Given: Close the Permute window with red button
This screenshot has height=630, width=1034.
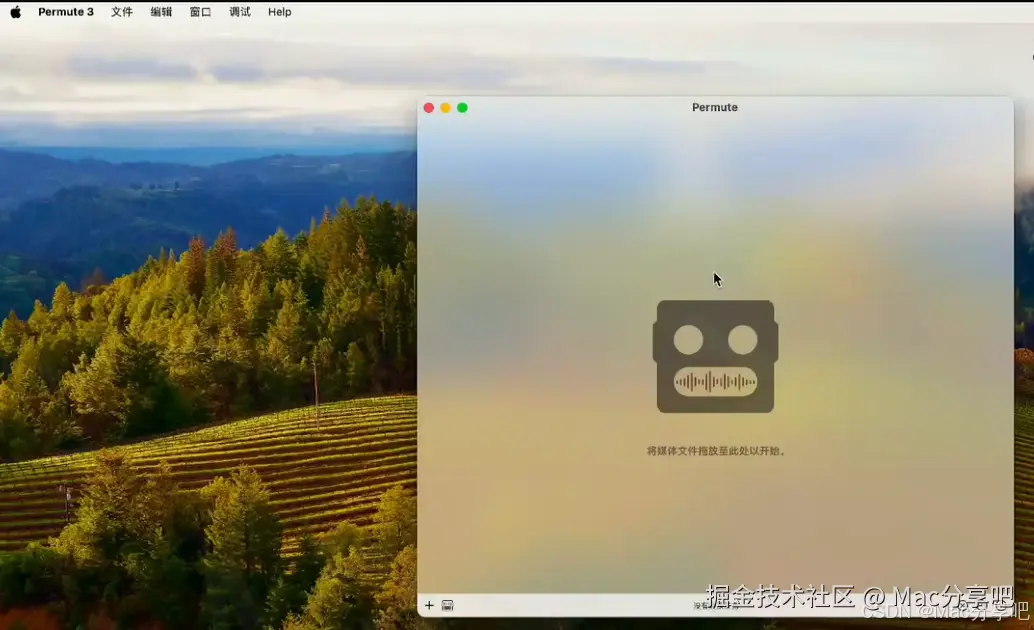Looking at the screenshot, I should click(x=429, y=108).
